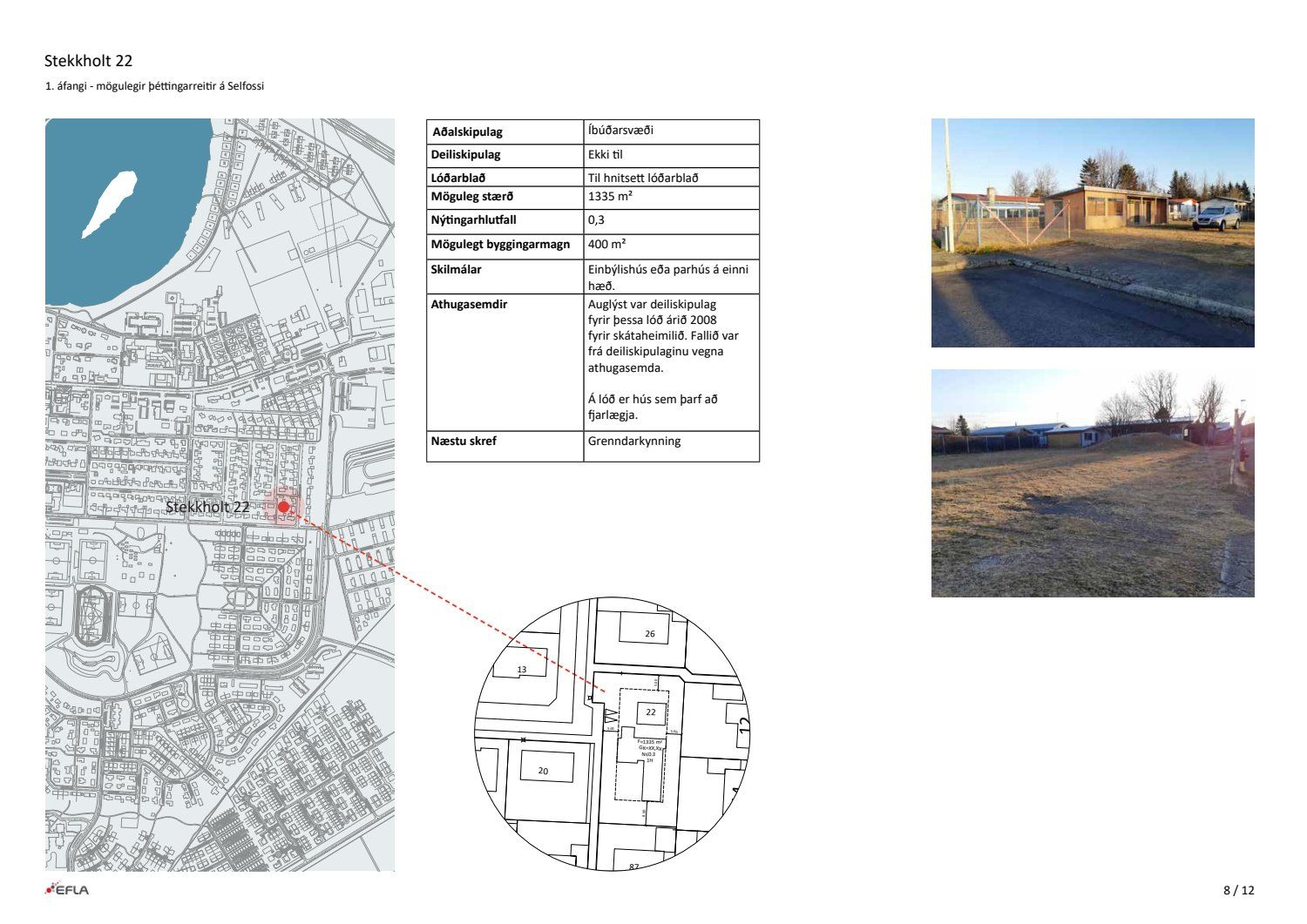Click the Nýtingarhlutfall value 0,3

(597, 220)
